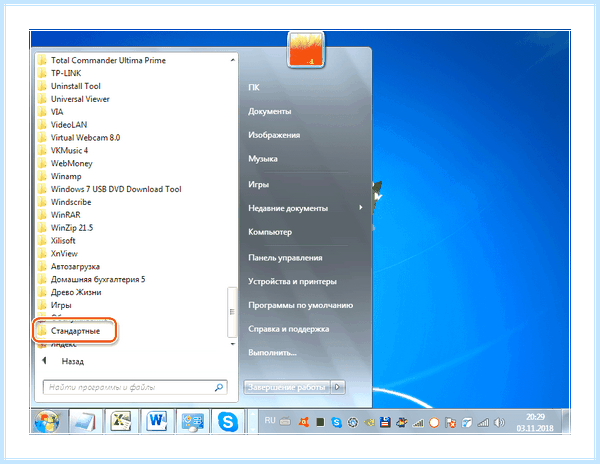Click the Древо Жизни folder icon
The width and height of the screenshot is (600, 464).
pos(42,292)
